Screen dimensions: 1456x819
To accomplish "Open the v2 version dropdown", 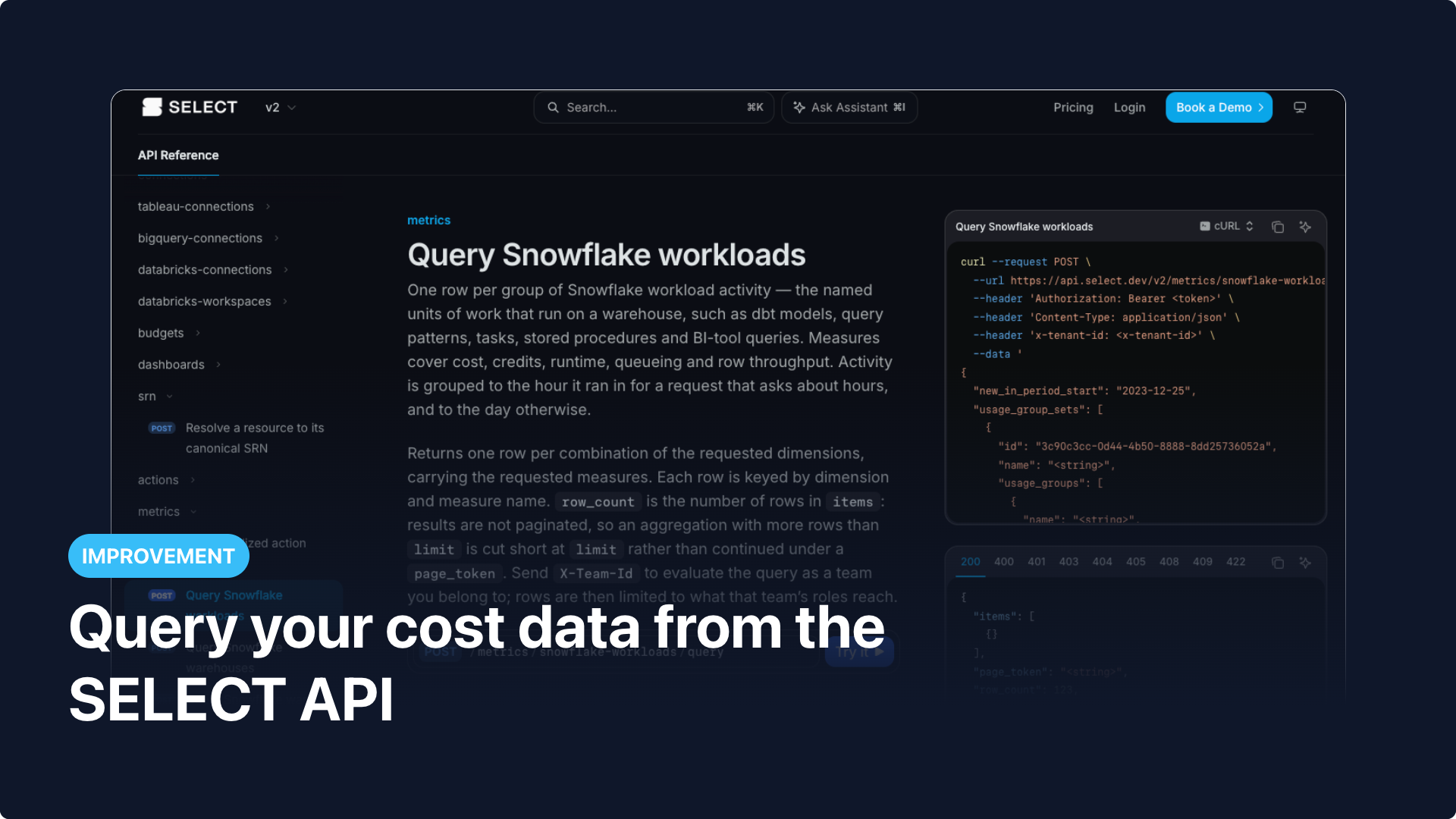I will tap(280, 108).
